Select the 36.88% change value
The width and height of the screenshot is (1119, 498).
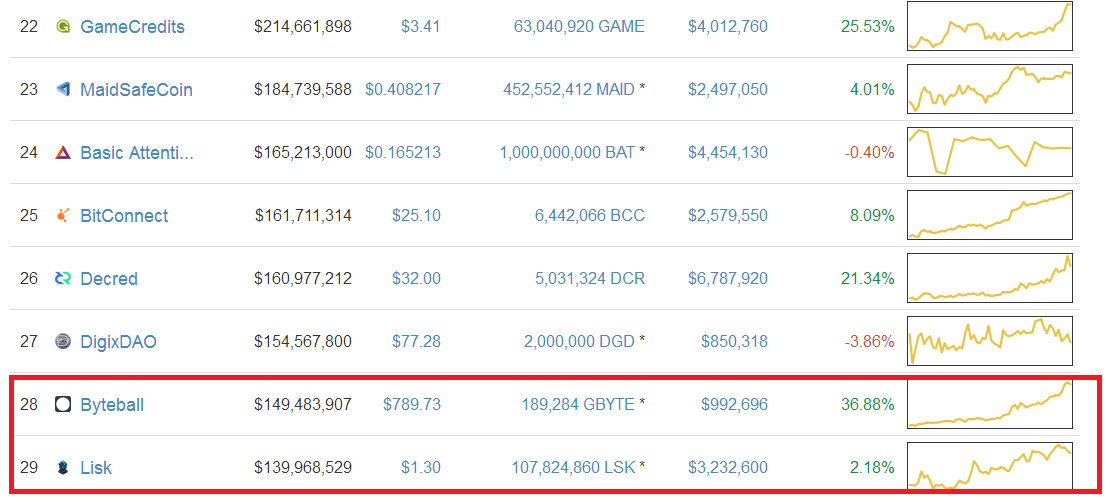tap(868, 405)
